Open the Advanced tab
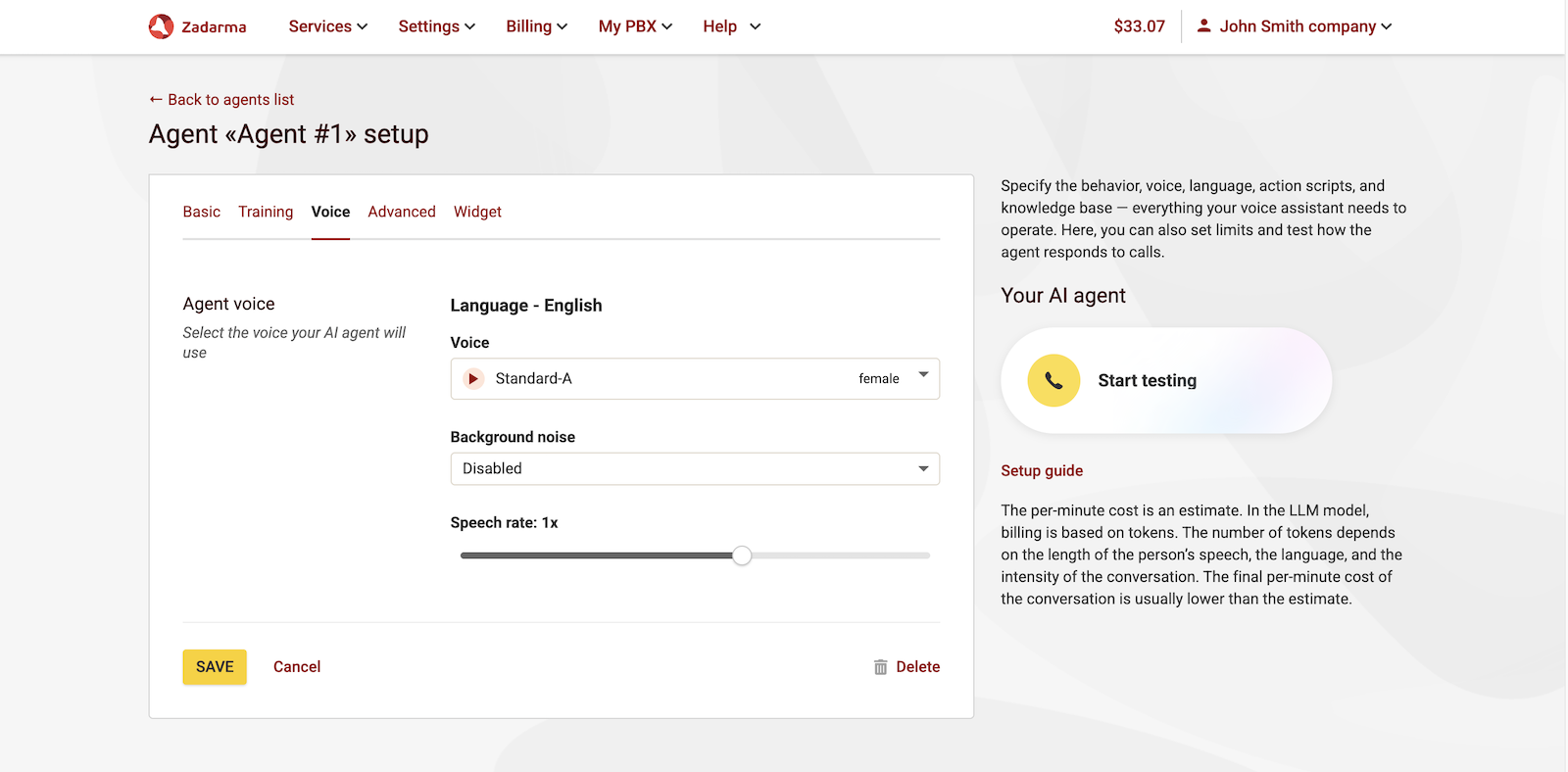This screenshot has width=1568, height=772. pos(402,212)
